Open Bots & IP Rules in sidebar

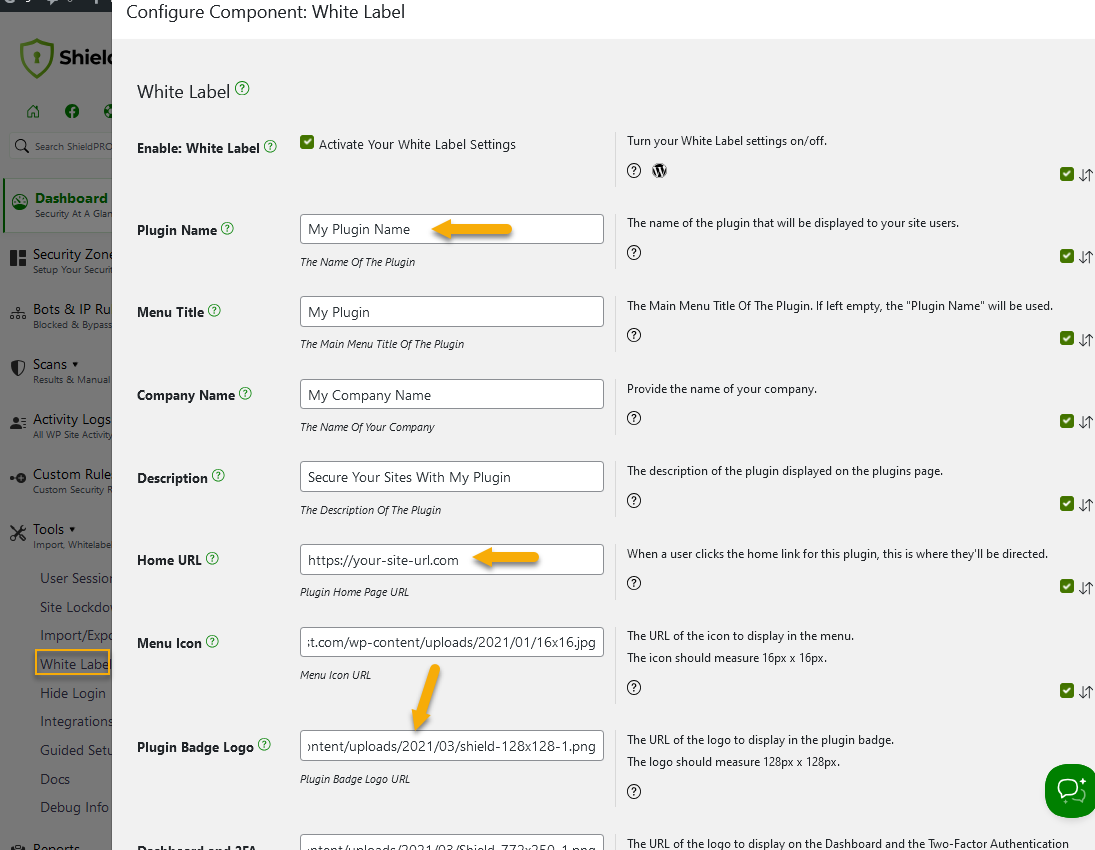(x=59, y=316)
